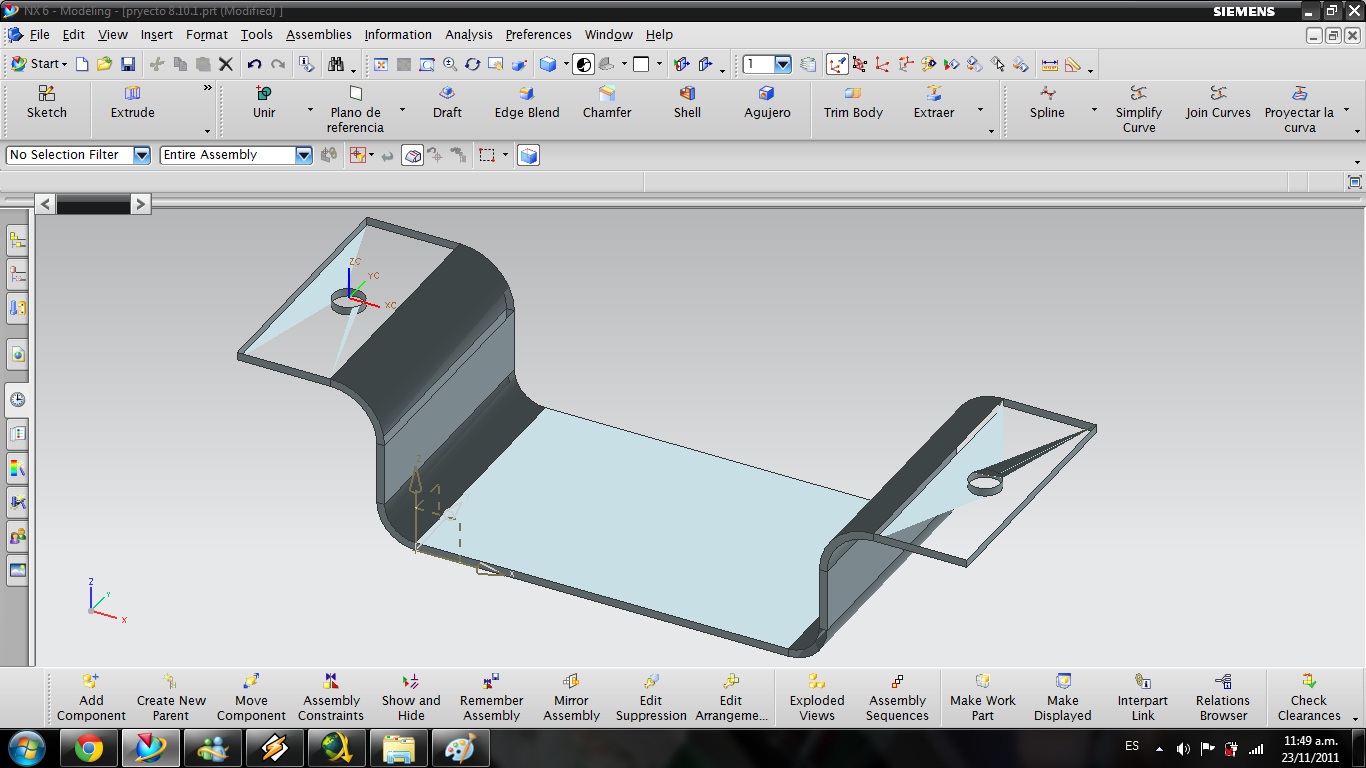Toggle the blue cube selection scope button
Screen dimensions: 1366x768
pos(528,155)
